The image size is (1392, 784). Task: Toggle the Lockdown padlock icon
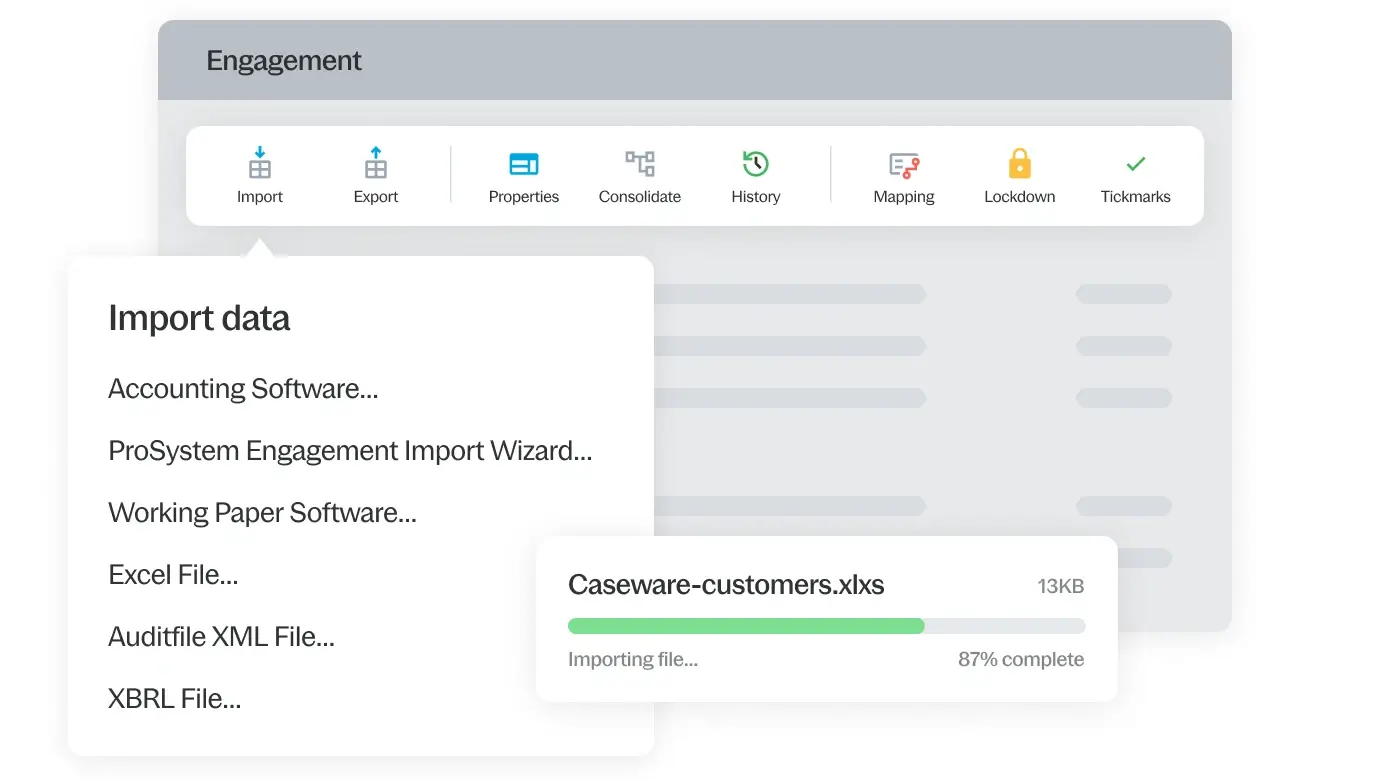[x=1019, y=164]
